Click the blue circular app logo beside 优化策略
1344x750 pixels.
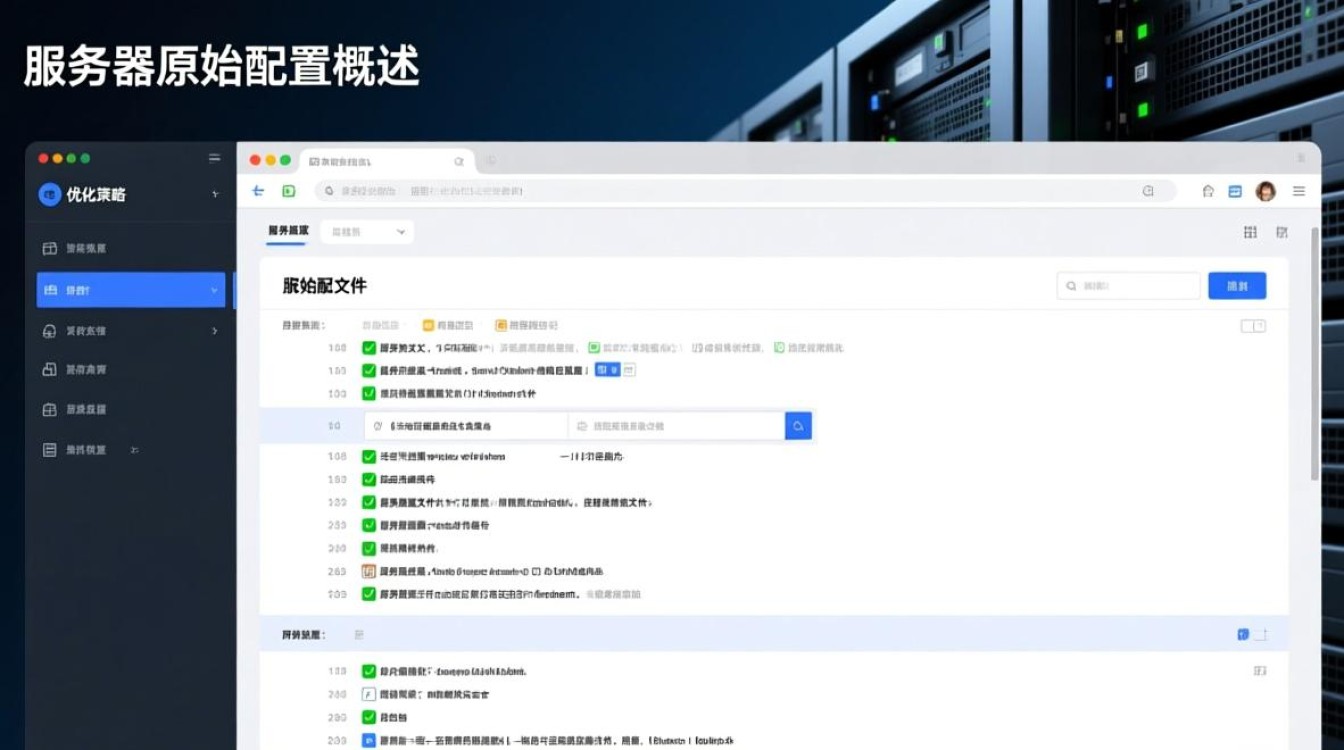(x=49, y=194)
